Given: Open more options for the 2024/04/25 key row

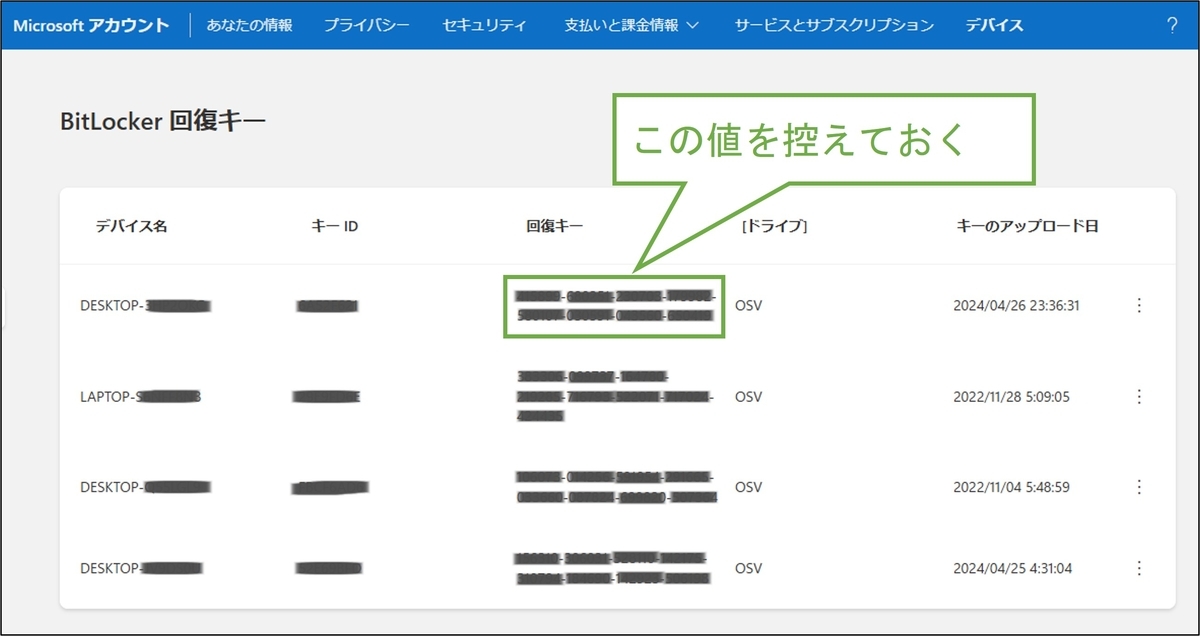Looking at the screenshot, I should (x=1139, y=568).
